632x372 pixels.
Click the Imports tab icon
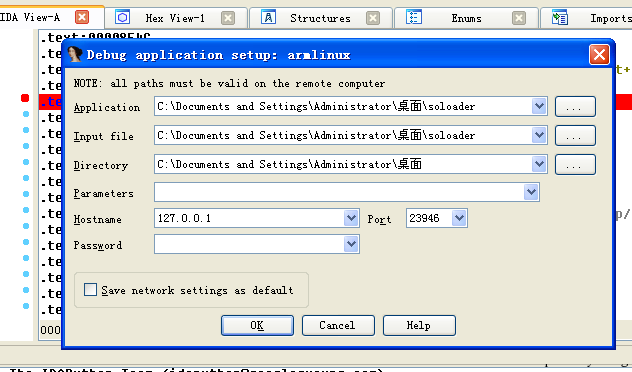[560, 18]
